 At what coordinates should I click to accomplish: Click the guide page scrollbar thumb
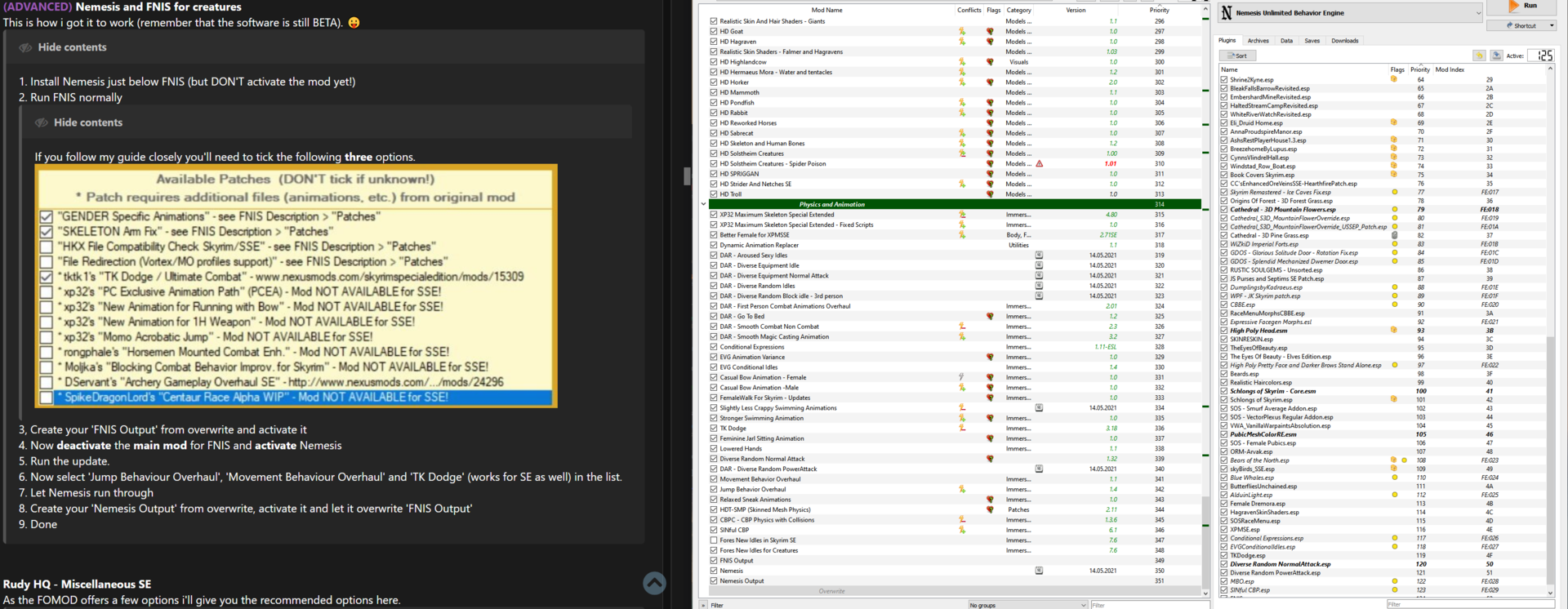click(687, 176)
